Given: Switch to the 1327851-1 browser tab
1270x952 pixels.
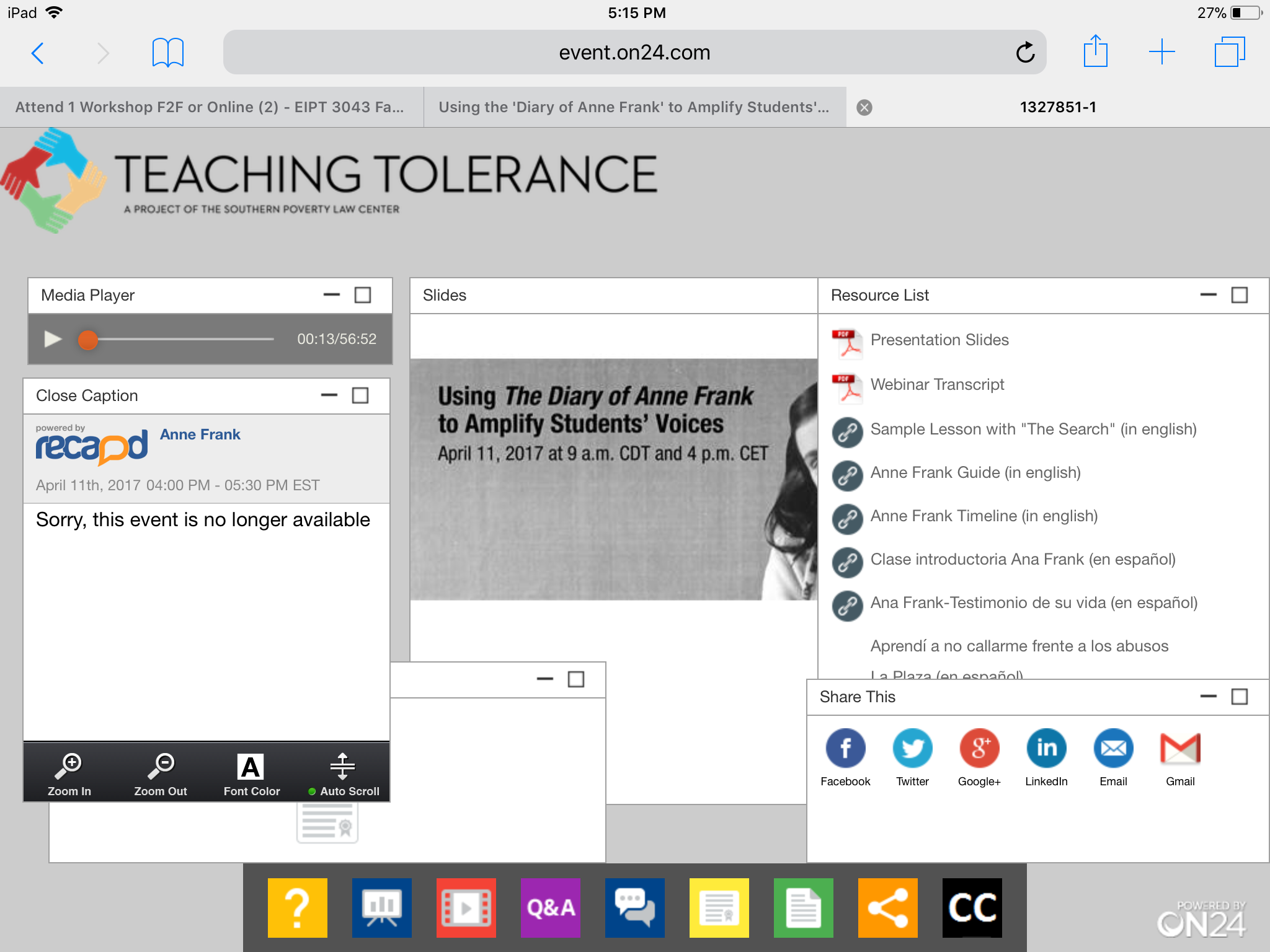Looking at the screenshot, I should pyautogui.click(x=1057, y=107).
